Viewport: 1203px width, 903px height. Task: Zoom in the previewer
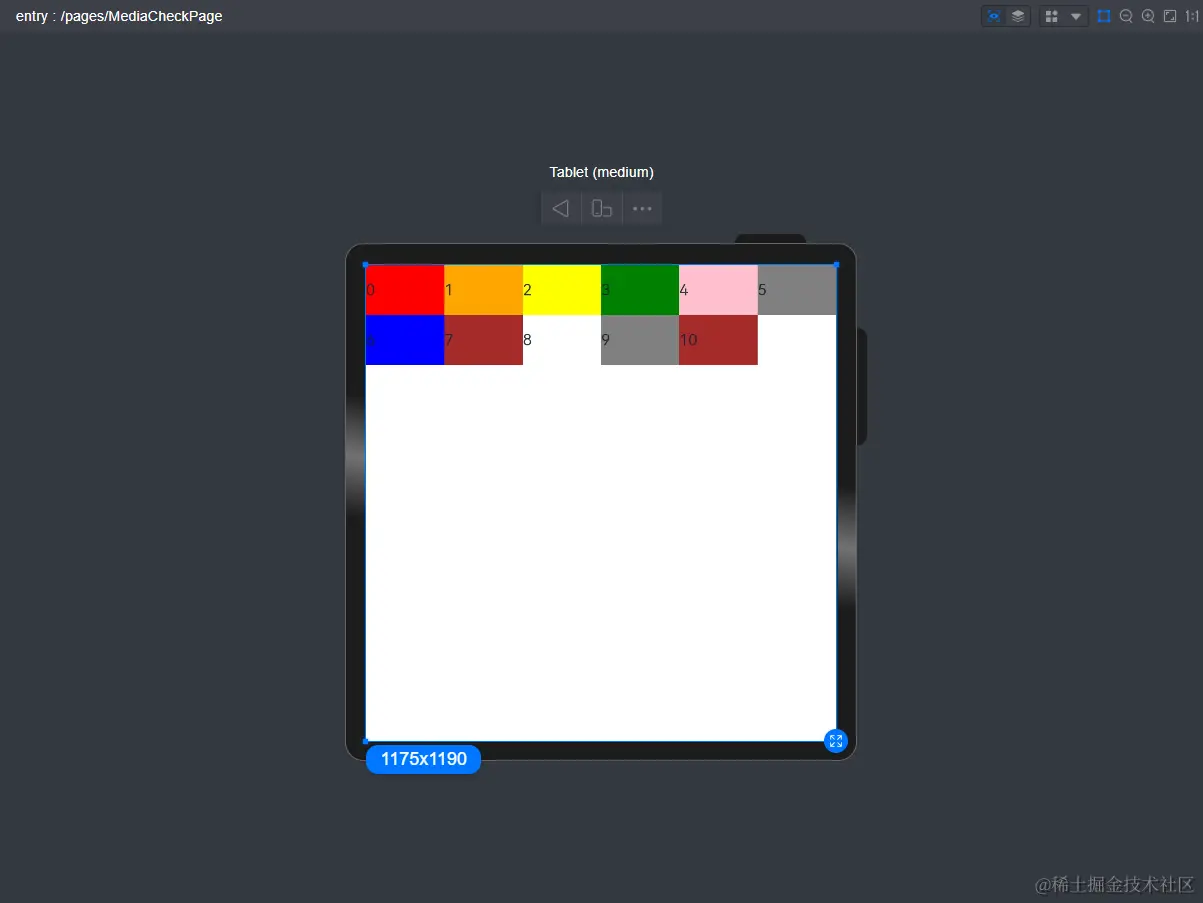1148,16
